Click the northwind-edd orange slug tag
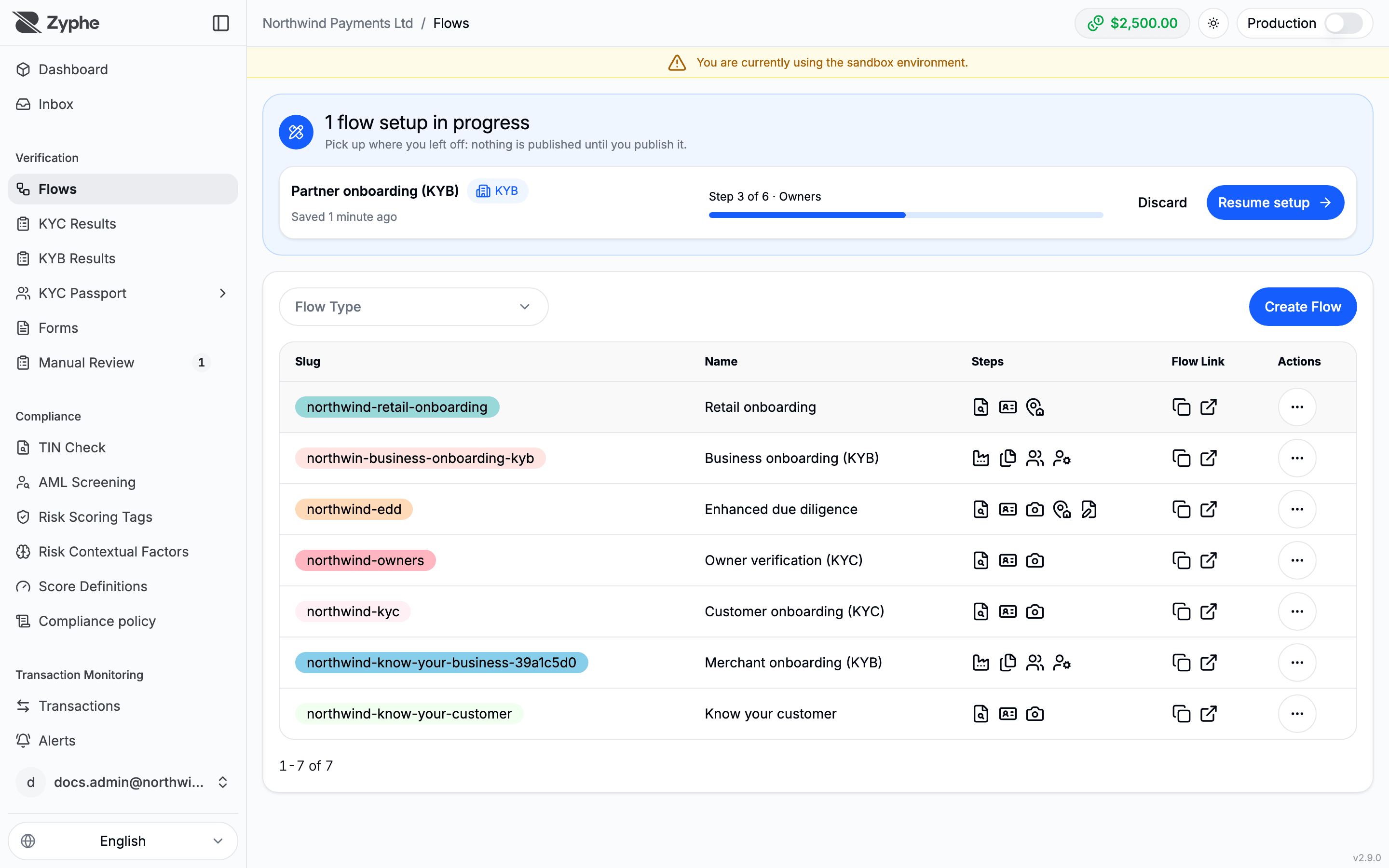 [354, 509]
